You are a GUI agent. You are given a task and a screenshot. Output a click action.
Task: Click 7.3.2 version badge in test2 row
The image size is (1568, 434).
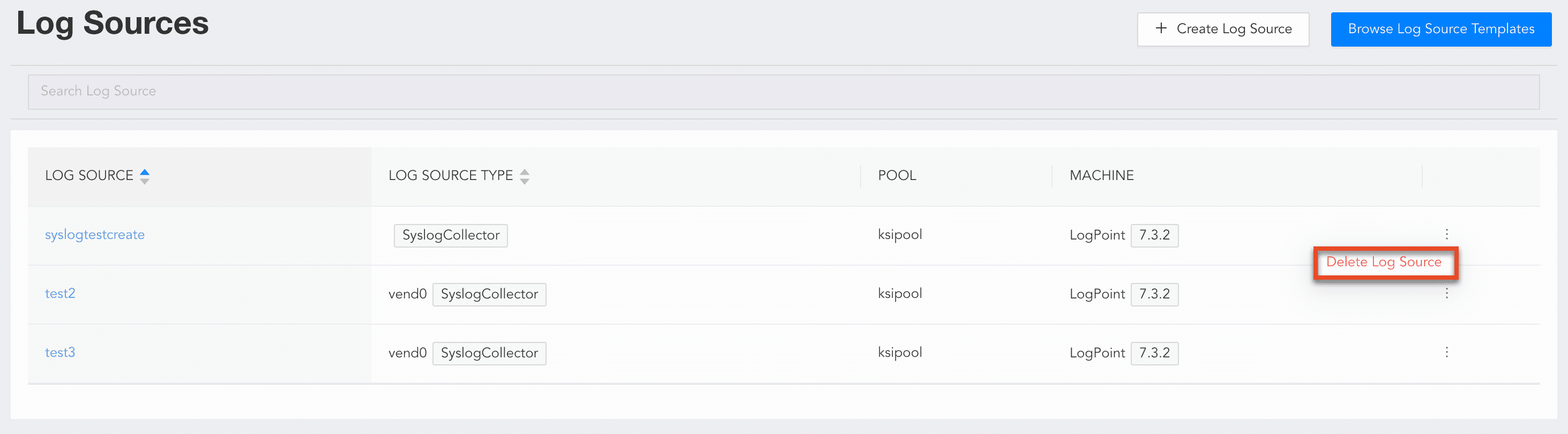[x=1154, y=295]
